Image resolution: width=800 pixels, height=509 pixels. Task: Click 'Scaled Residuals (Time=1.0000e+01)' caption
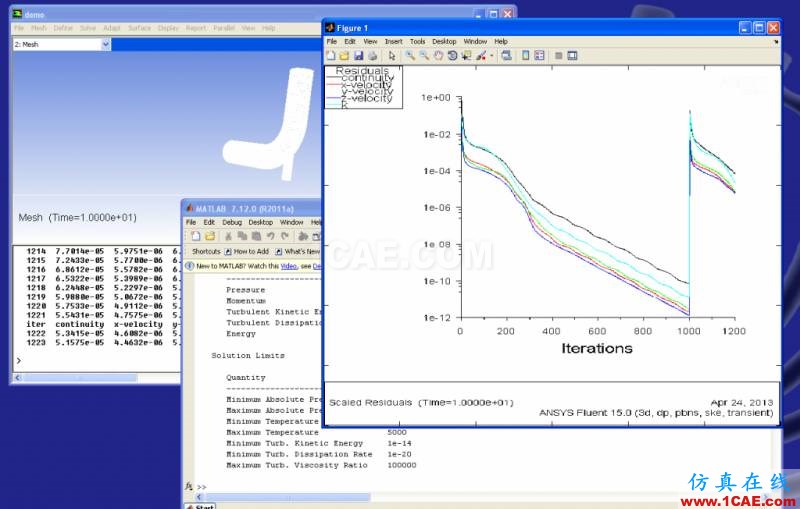(x=421, y=402)
